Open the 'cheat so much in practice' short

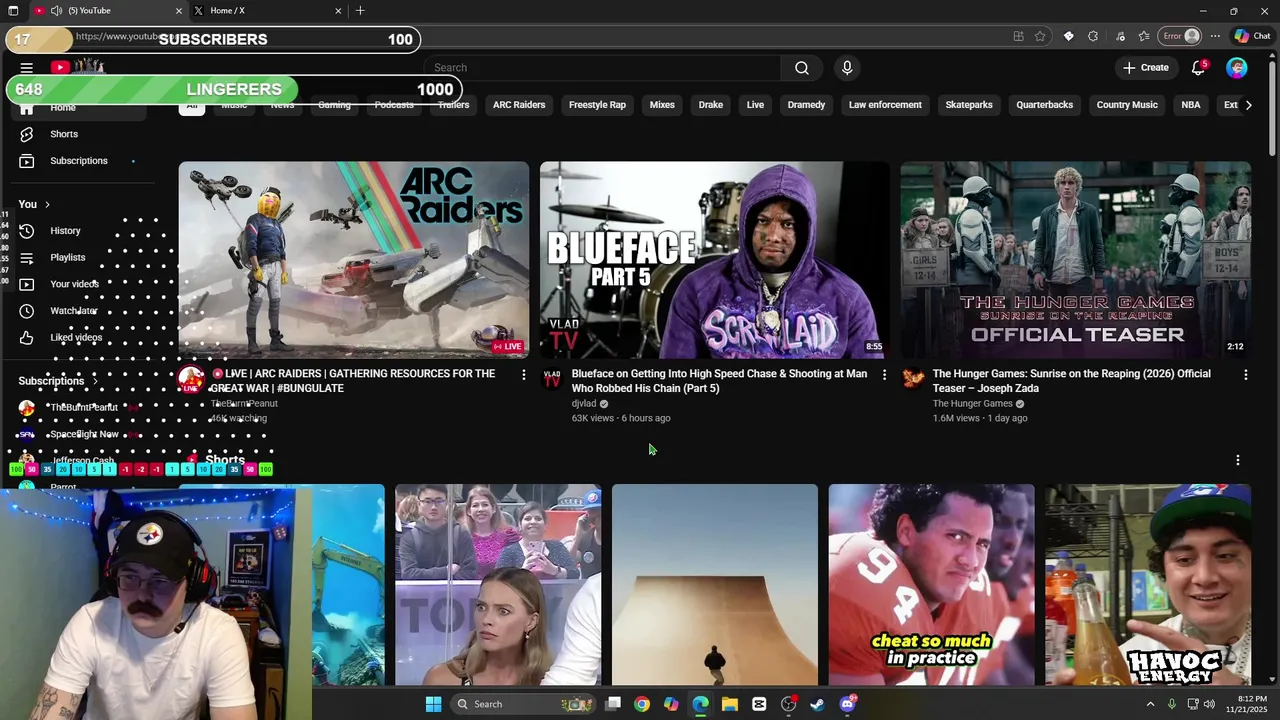point(931,585)
